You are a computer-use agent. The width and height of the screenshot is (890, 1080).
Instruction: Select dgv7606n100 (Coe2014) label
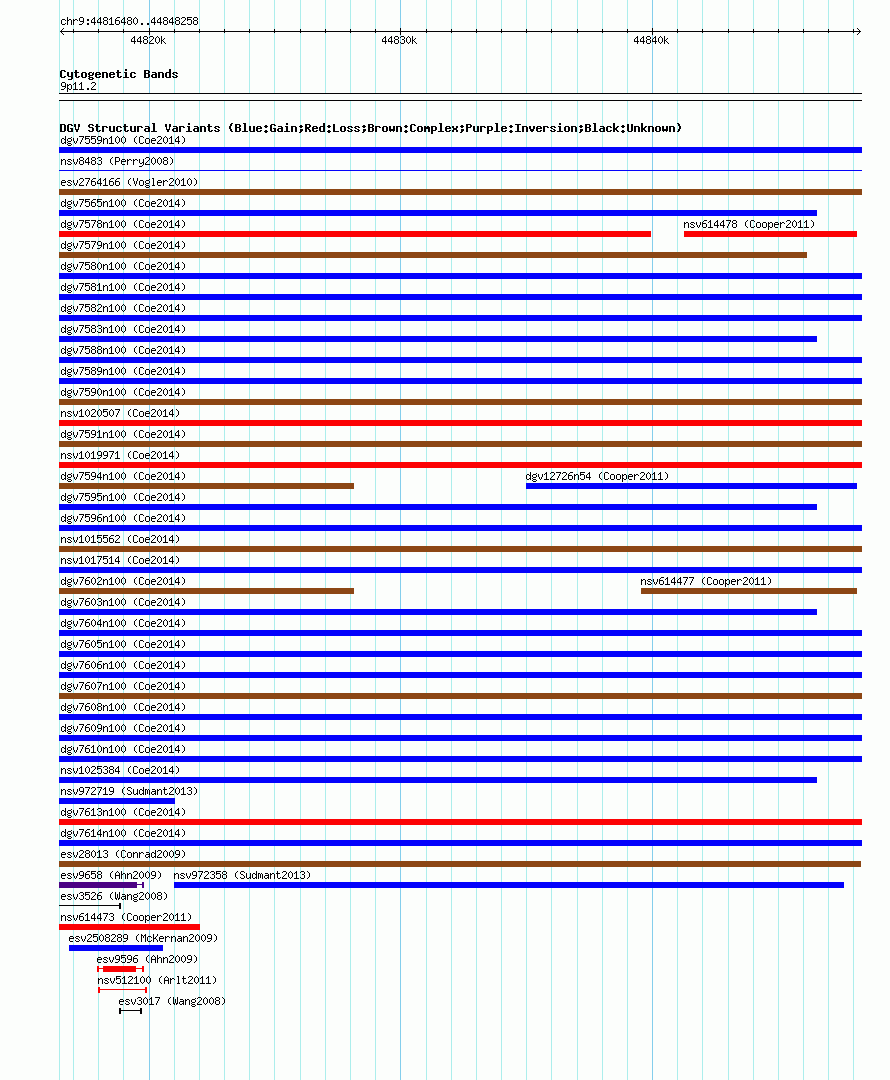tap(123, 665)
